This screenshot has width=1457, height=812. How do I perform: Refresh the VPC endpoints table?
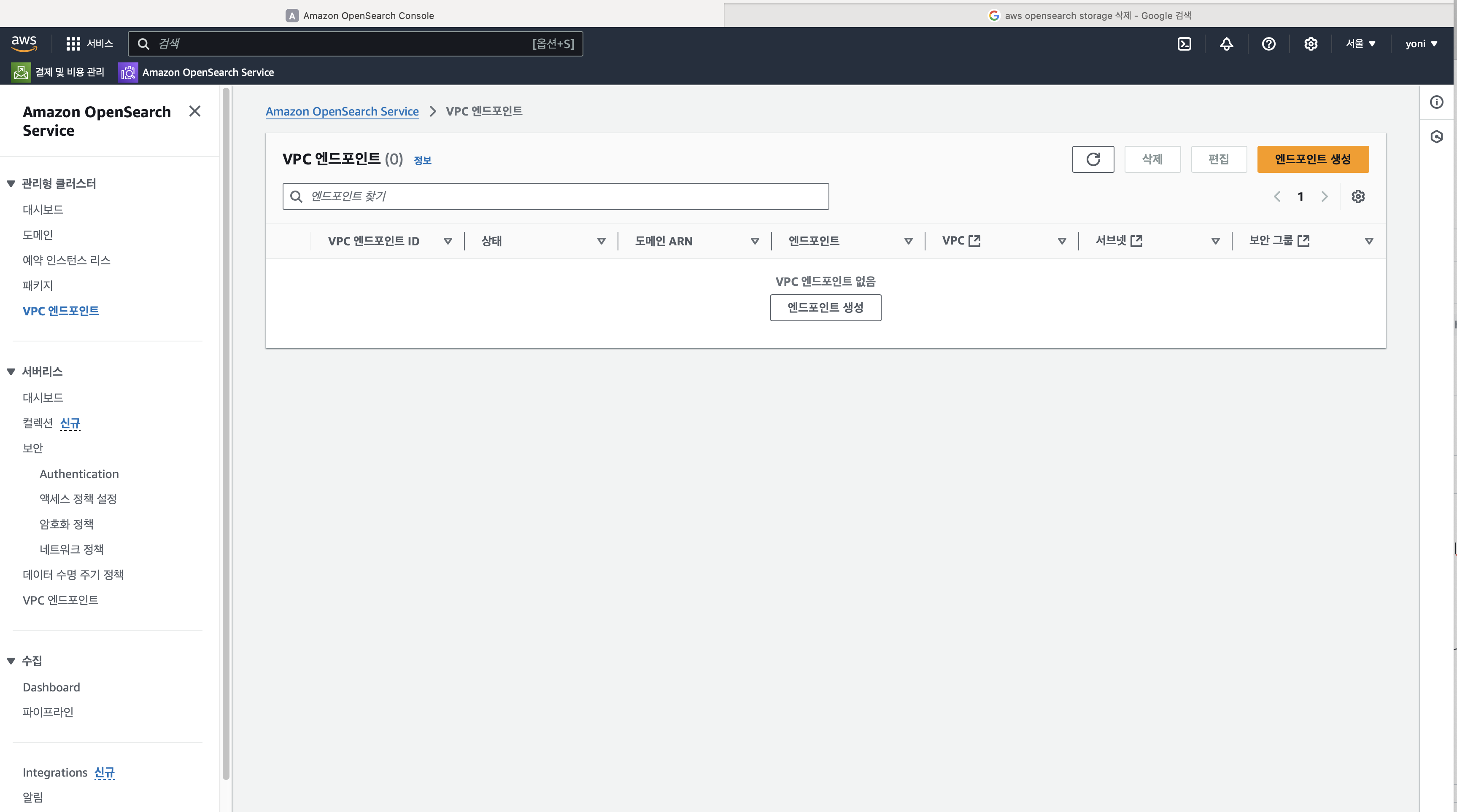click(1093, 159)
